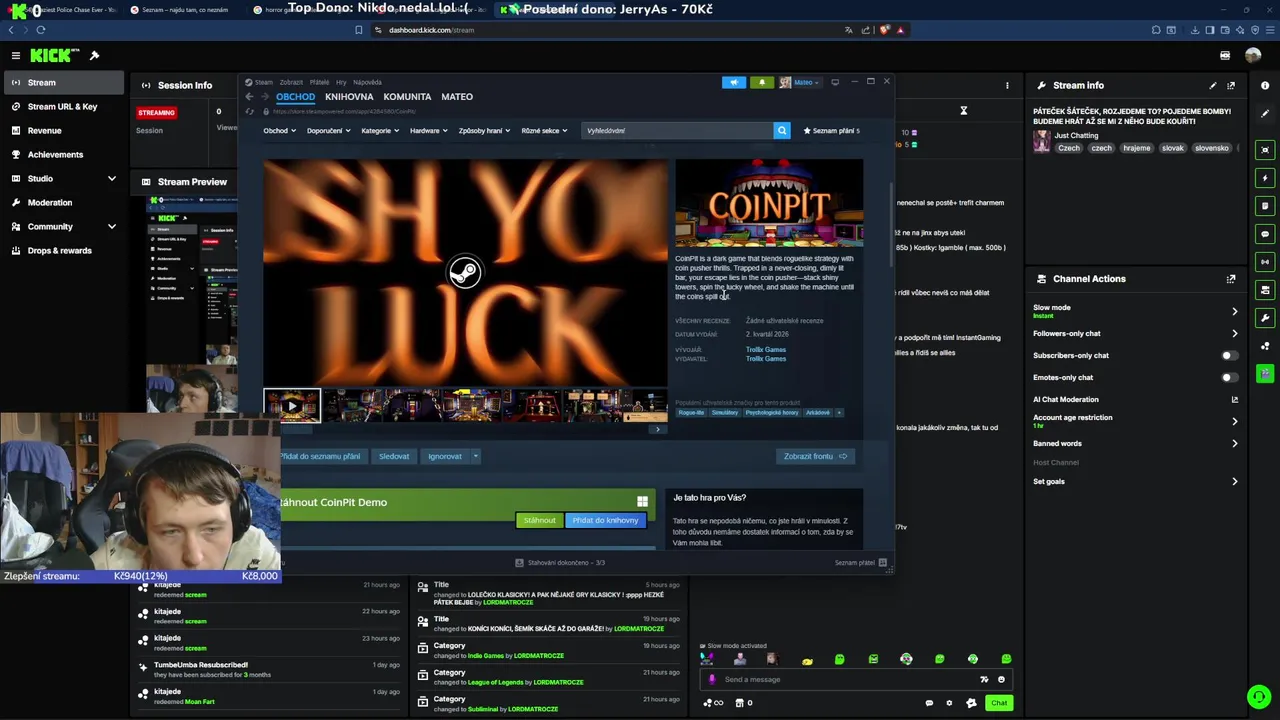Screen dimensions: 1280x720
Task: Click the pin icon next to Kick logo
Action: pyautogui.click(x=94, y=55)
